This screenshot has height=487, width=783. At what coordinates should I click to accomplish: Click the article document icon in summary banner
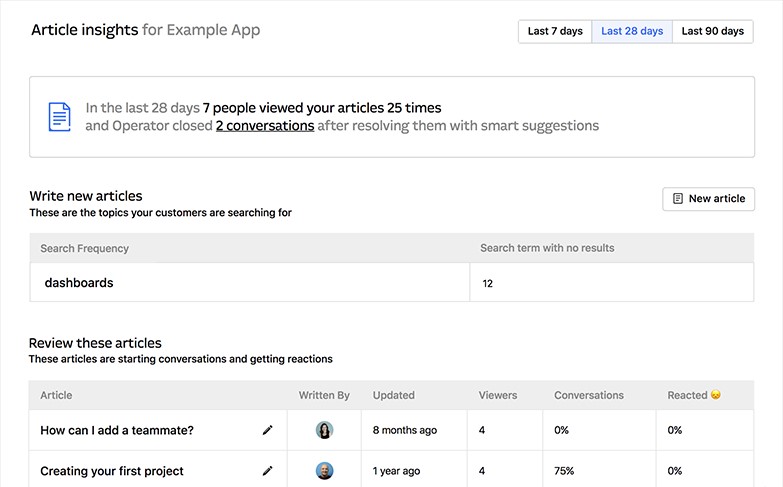click(60, 117)
